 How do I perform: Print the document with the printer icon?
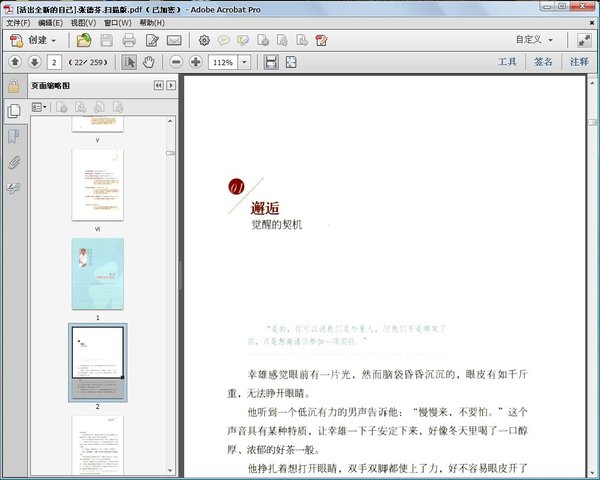click(129, 41)
